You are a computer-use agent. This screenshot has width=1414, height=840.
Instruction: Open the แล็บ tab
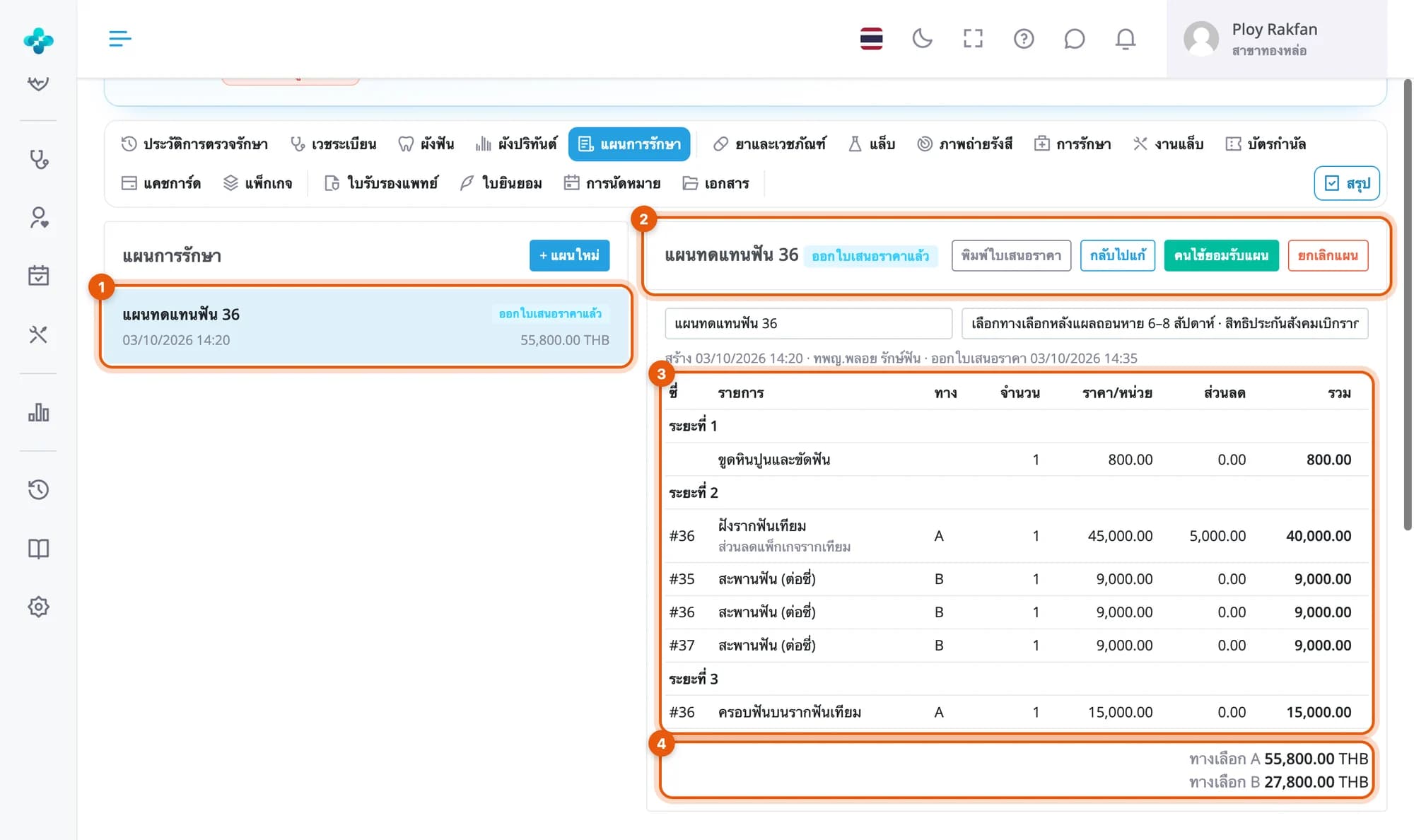pos(872,144)
